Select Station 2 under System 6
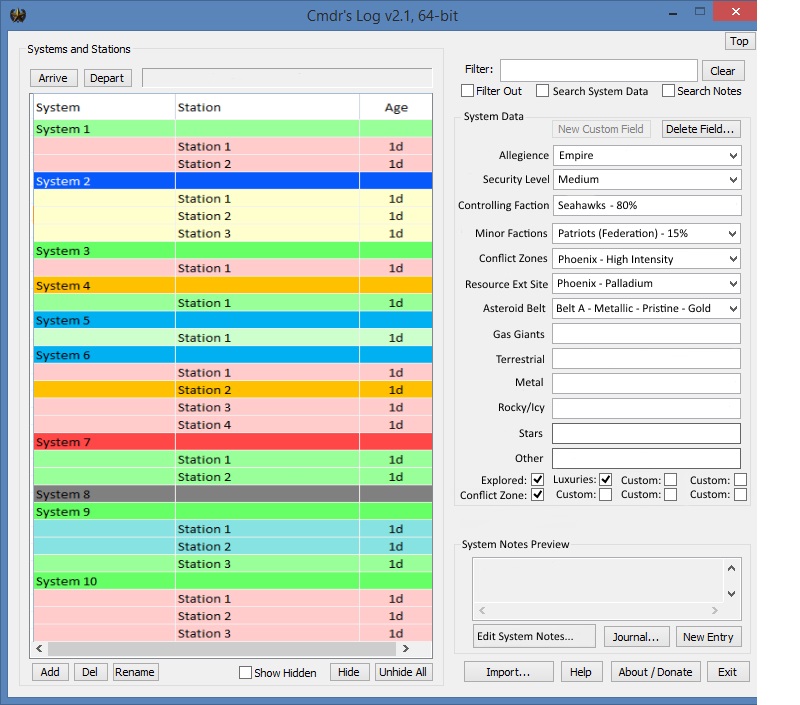Screen dimensions: 800x705 coord(233,390)
